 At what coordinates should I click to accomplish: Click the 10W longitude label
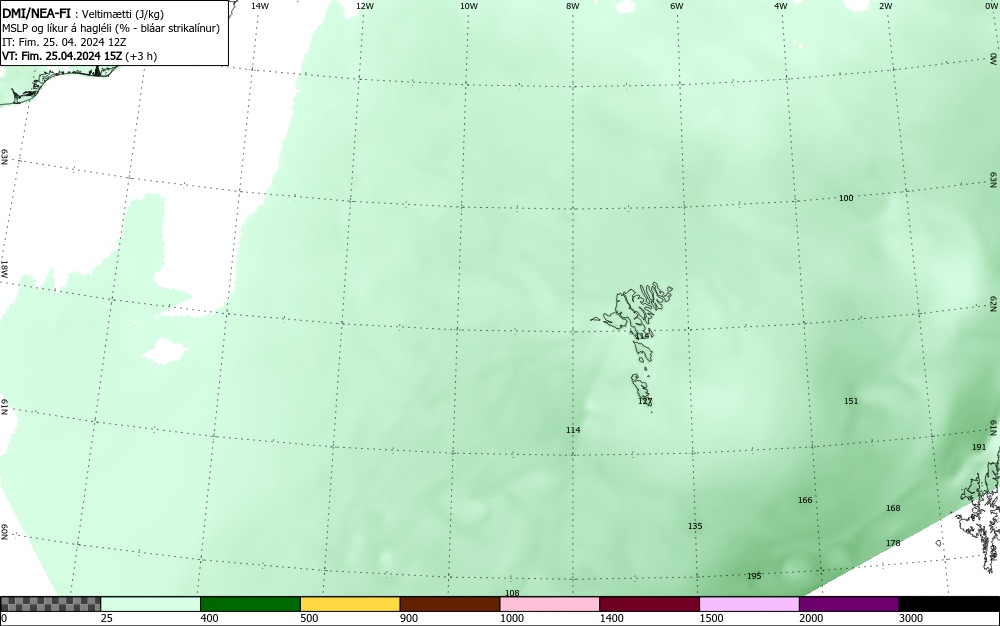pyautogui.click(x=469, y=6)
